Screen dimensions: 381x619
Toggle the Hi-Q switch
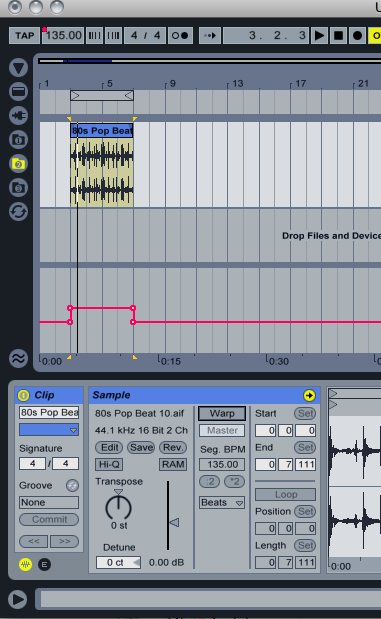[109, 464]
